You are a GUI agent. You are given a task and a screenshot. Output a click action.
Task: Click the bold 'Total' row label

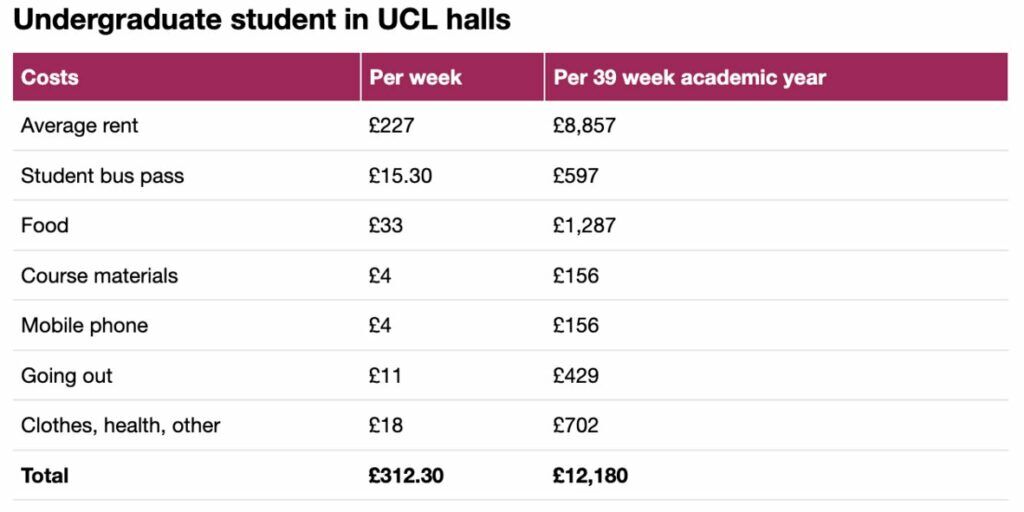tap(45, 475)
